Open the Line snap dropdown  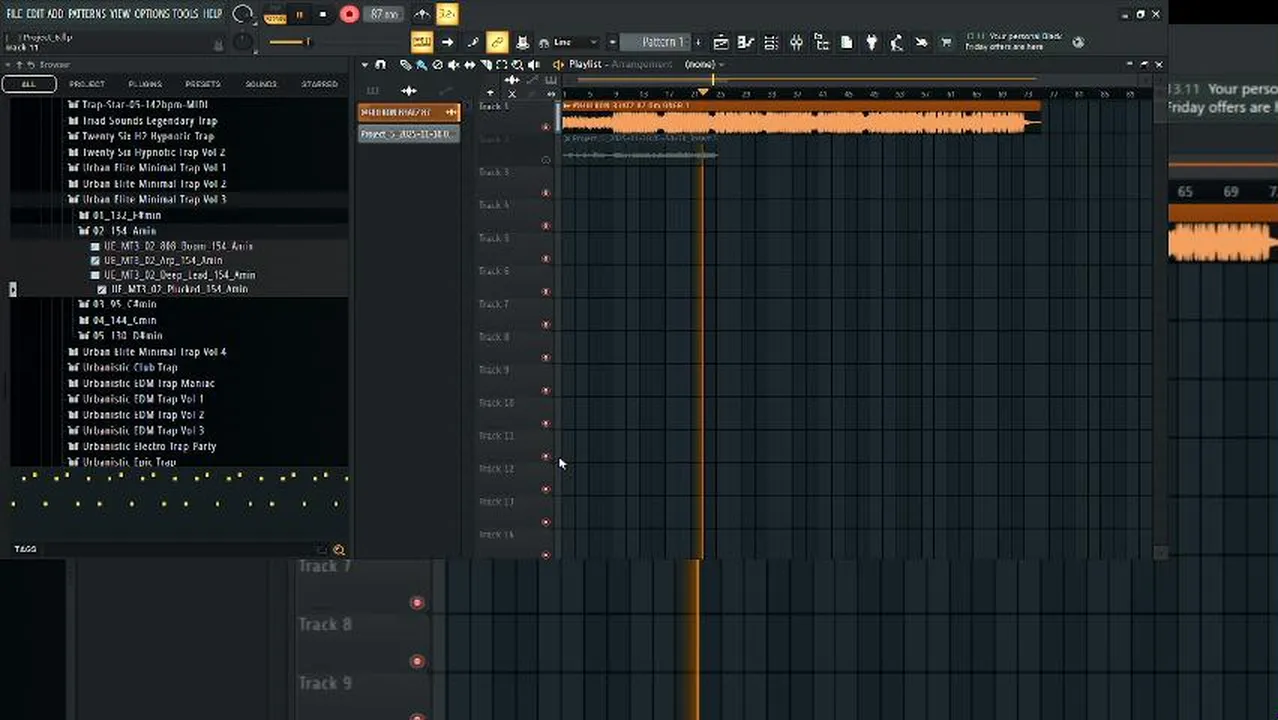click(575, 42)
